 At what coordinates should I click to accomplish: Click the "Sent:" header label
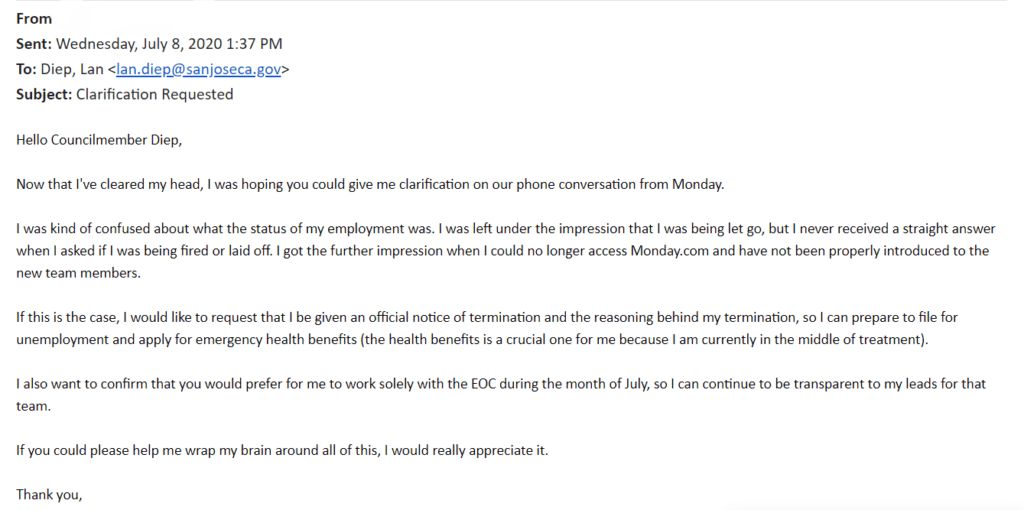click(x=35, y=44)
